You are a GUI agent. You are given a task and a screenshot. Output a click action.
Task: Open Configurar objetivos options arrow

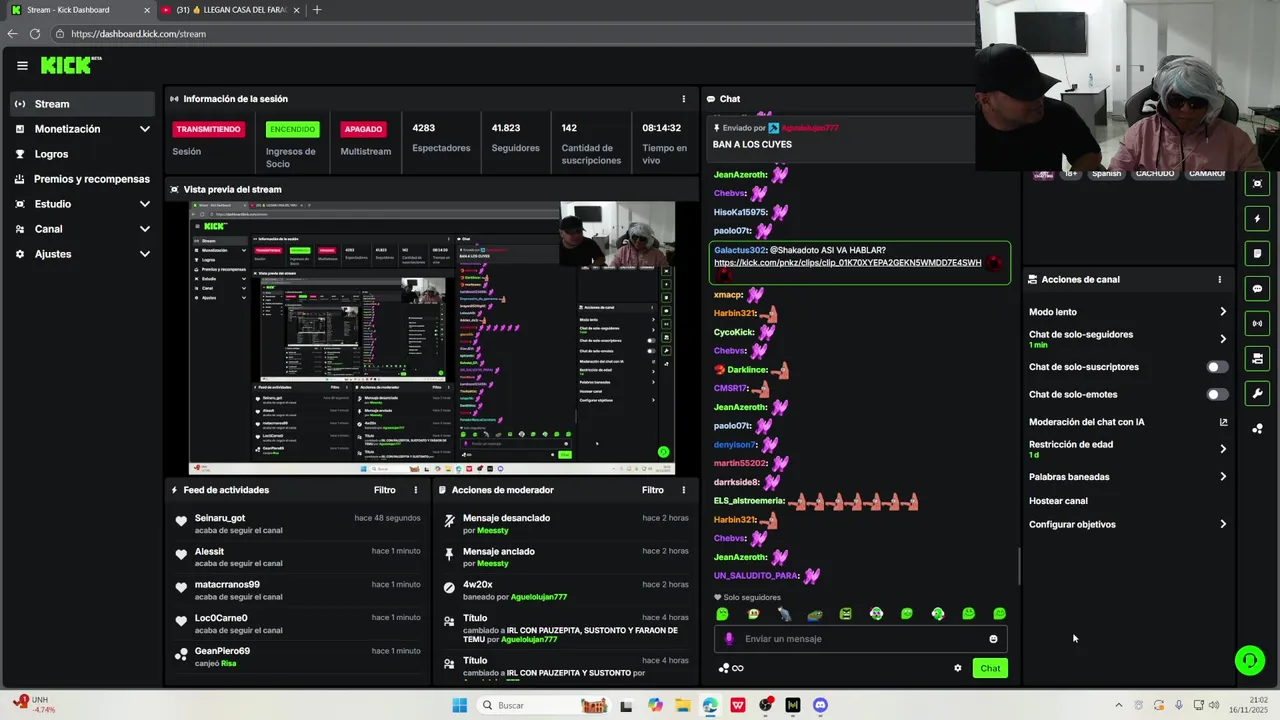(x=1222, y=524)
